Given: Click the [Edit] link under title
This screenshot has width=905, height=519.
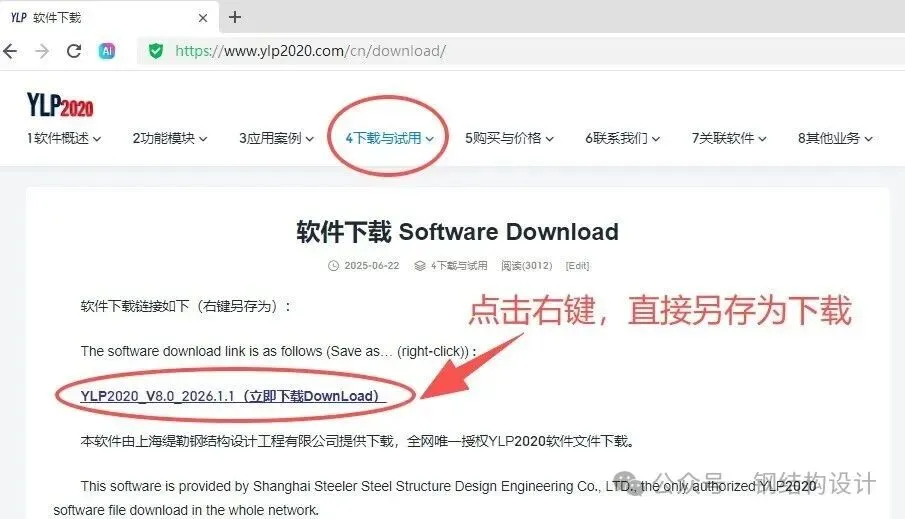Looking at the screenshot, I should coord(577,266).
